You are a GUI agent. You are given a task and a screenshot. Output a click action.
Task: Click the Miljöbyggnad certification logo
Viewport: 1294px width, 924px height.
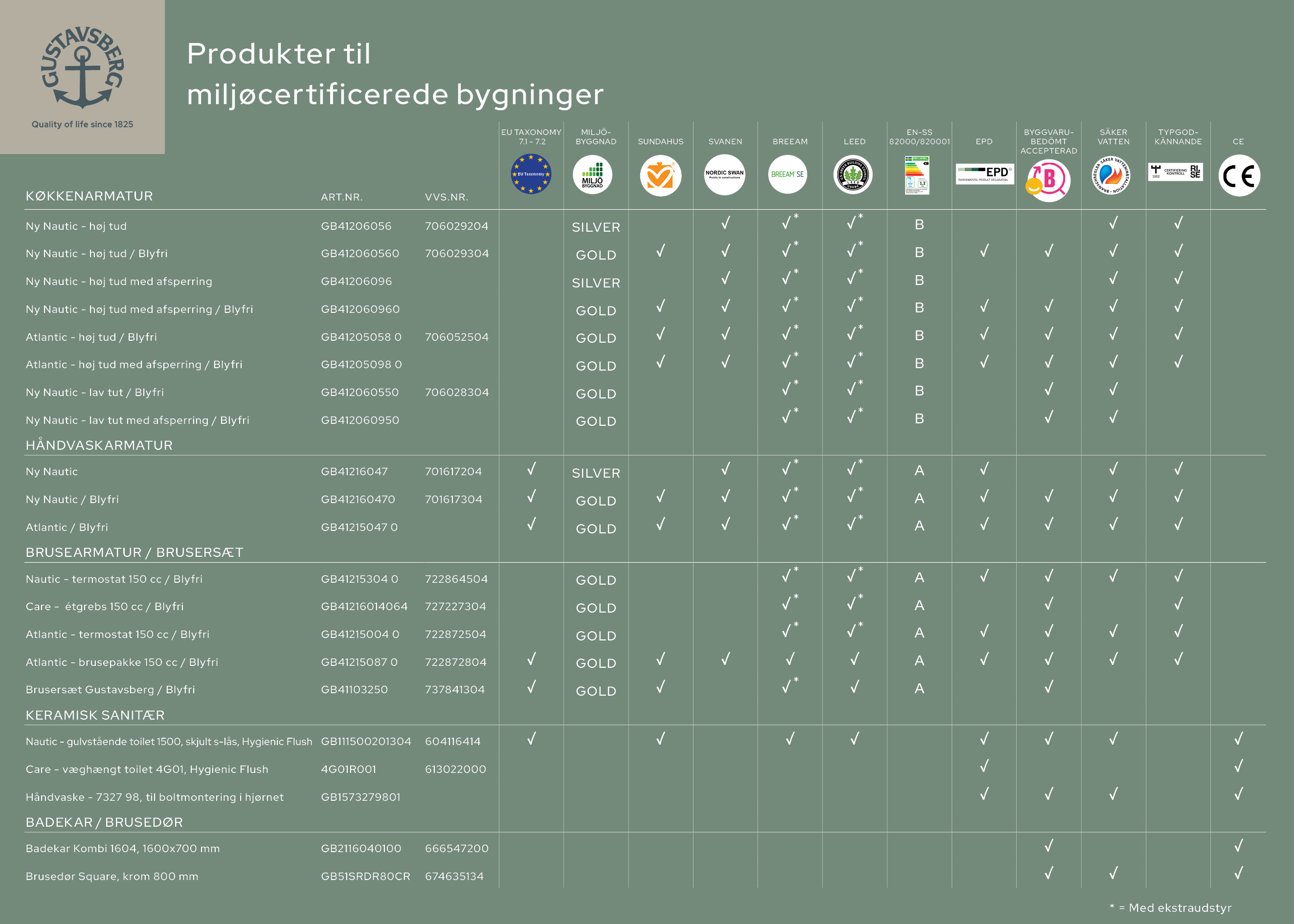[x=592, y=175]
